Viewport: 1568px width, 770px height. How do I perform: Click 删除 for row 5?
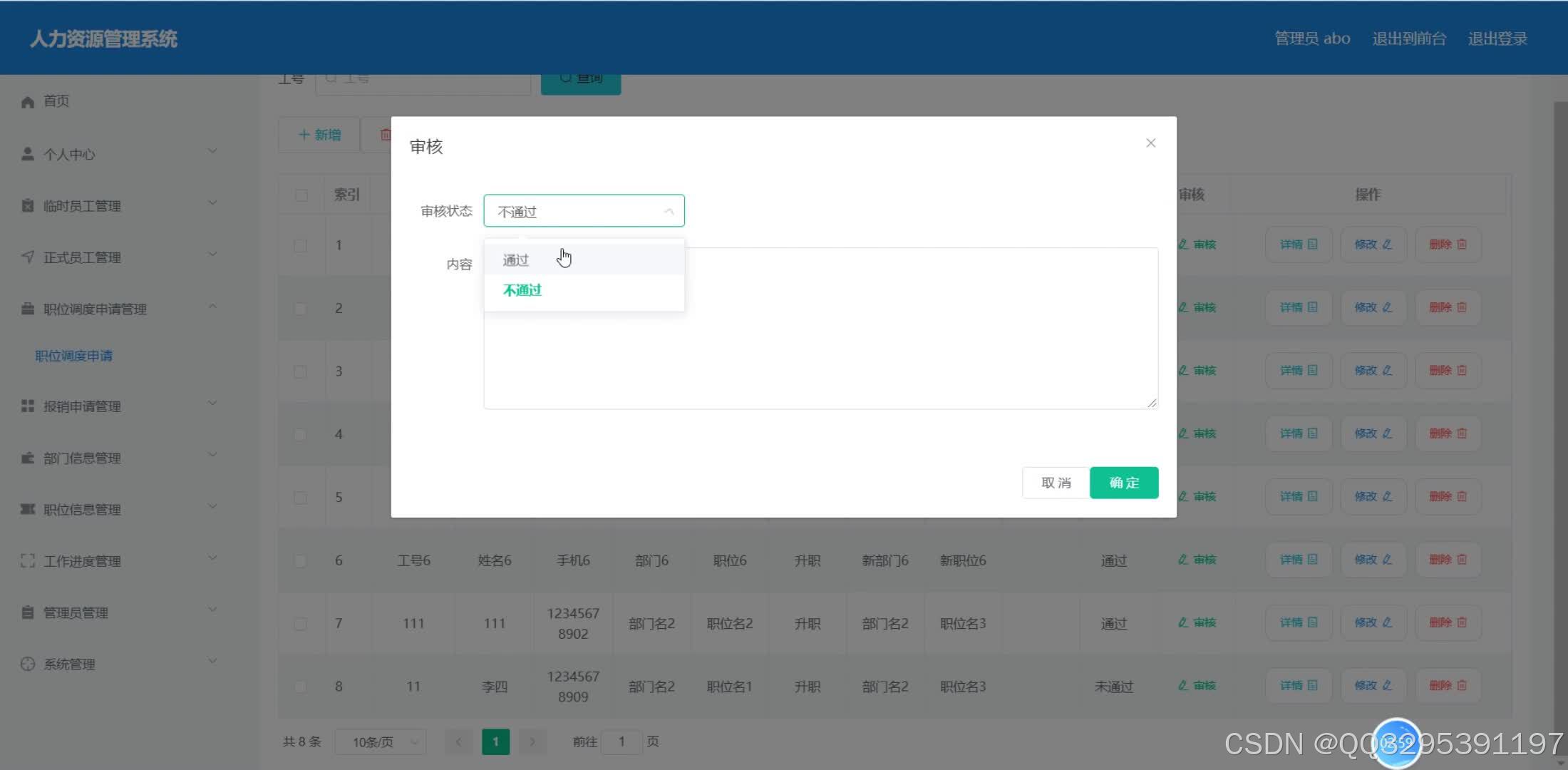(1448, 496)
